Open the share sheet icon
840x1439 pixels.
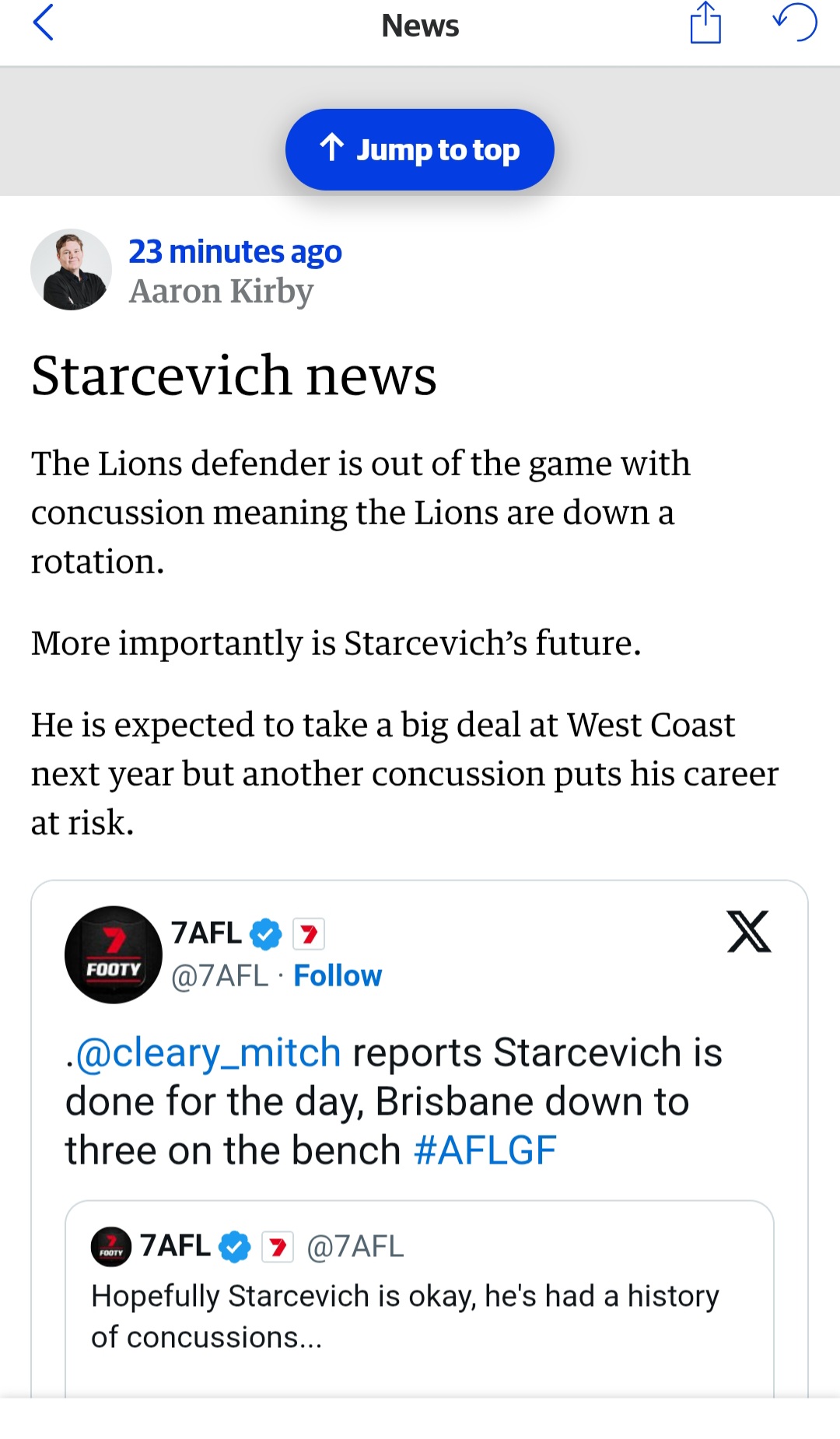(705, 23)
